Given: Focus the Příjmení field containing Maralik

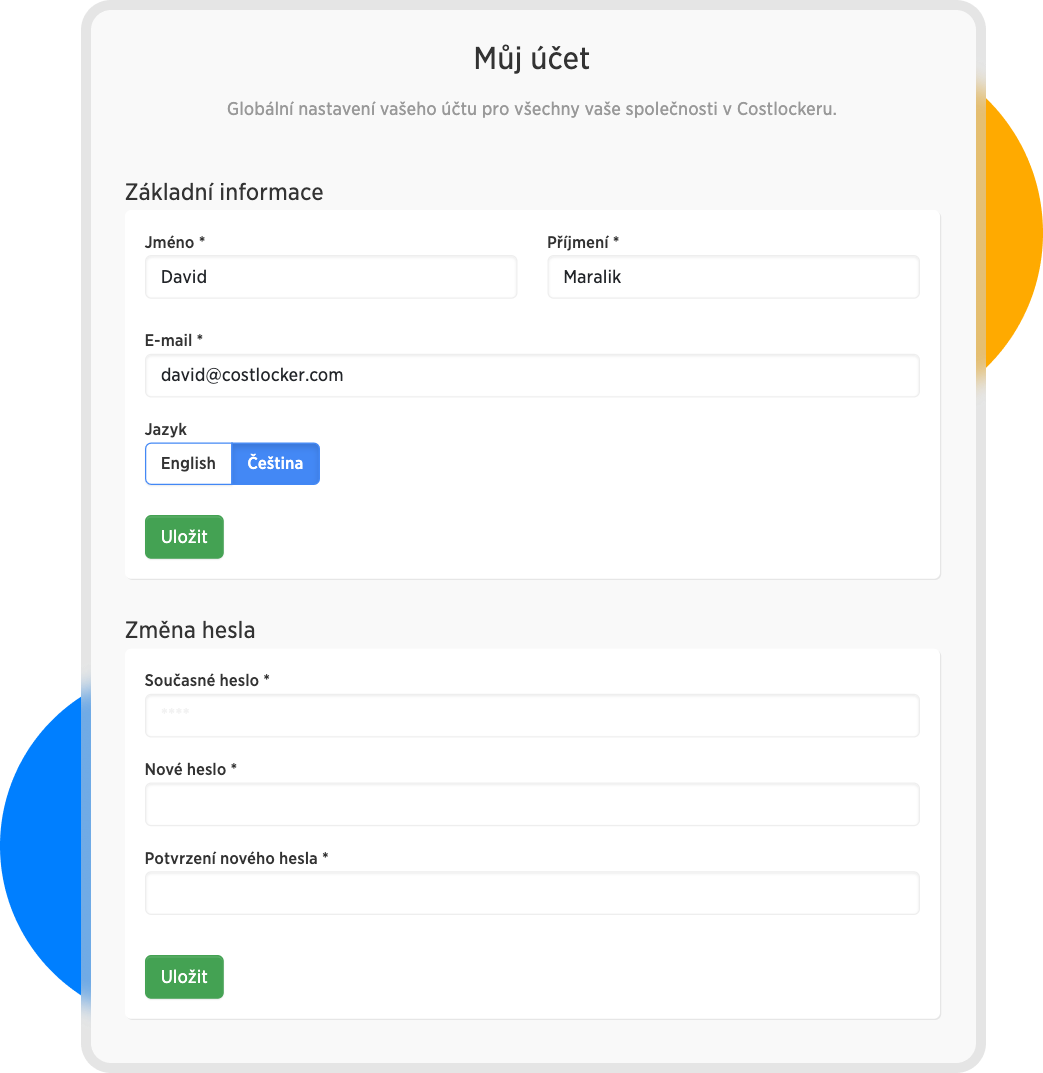Looking at the screenshot, I should [x=732, y=277].
